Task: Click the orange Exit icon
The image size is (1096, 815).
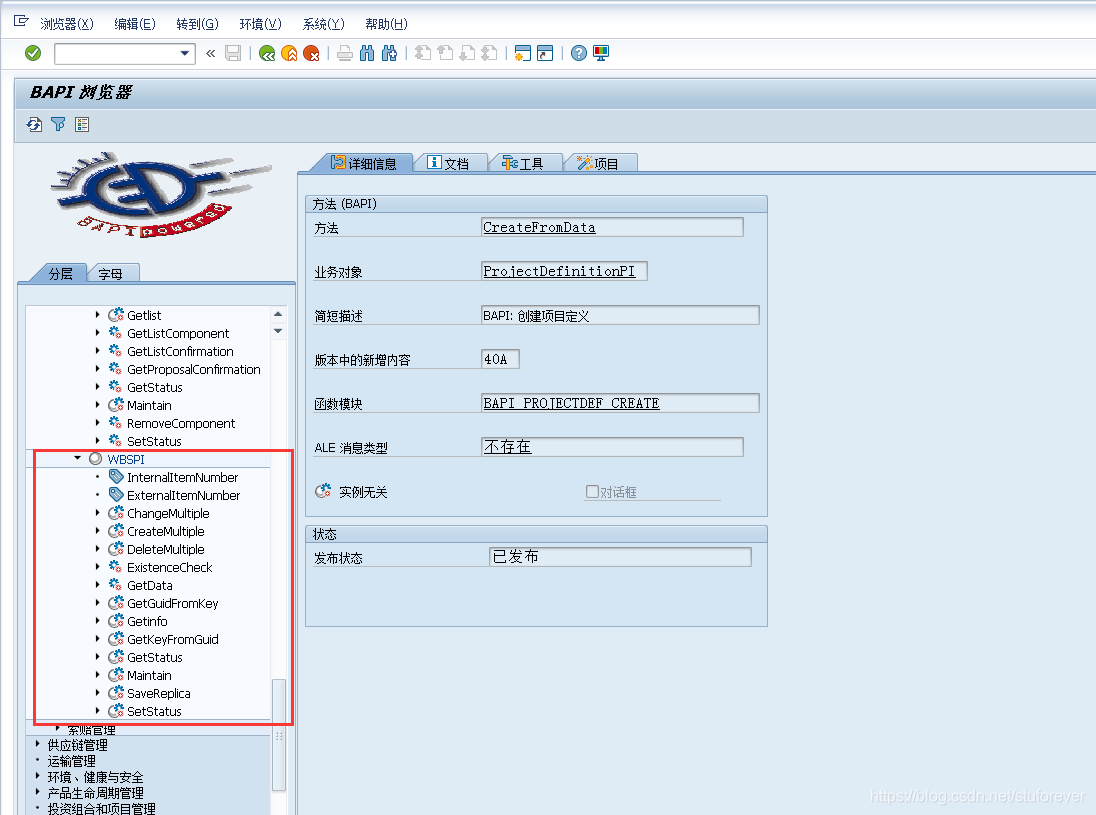Action: pos(289,53)
